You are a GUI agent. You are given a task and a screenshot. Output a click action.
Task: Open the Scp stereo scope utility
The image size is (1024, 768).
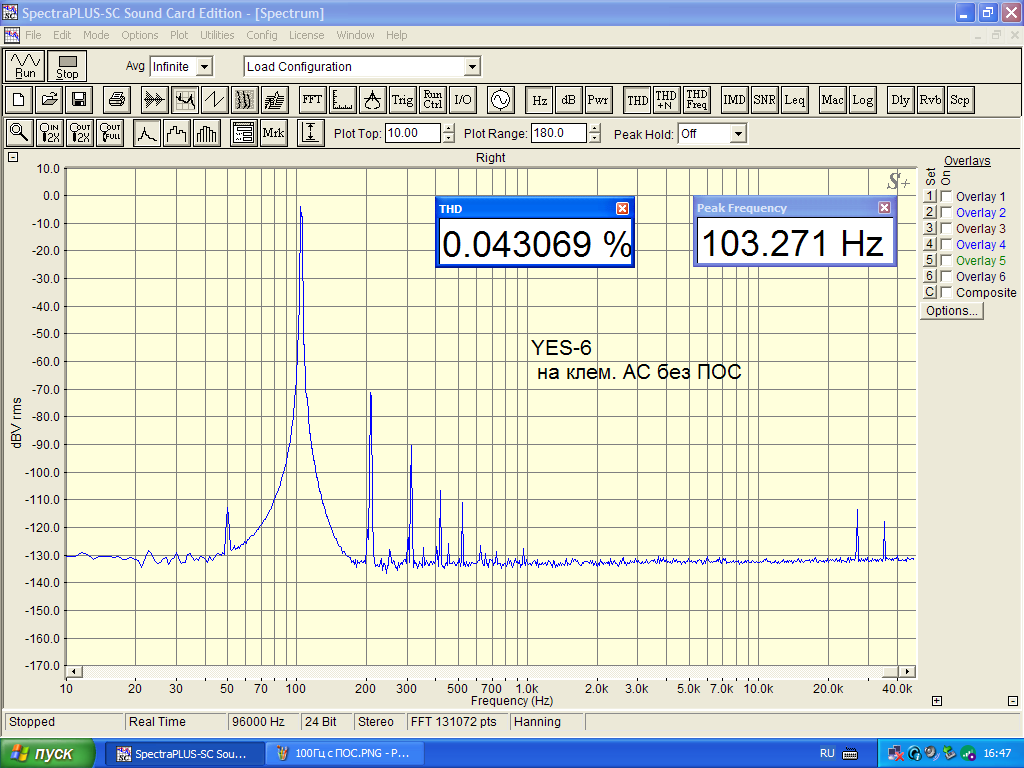[x=959, y=99]
